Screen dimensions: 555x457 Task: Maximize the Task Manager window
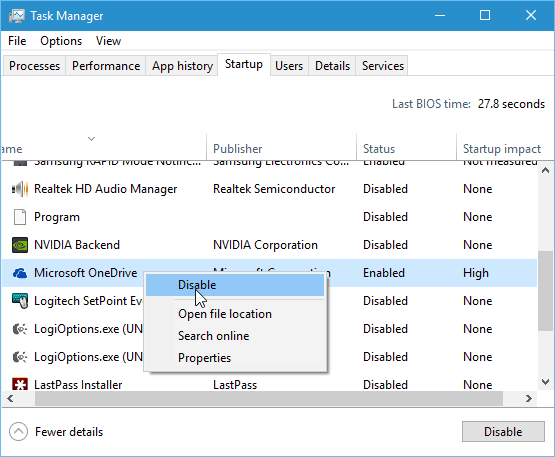[x=485, y=15]
